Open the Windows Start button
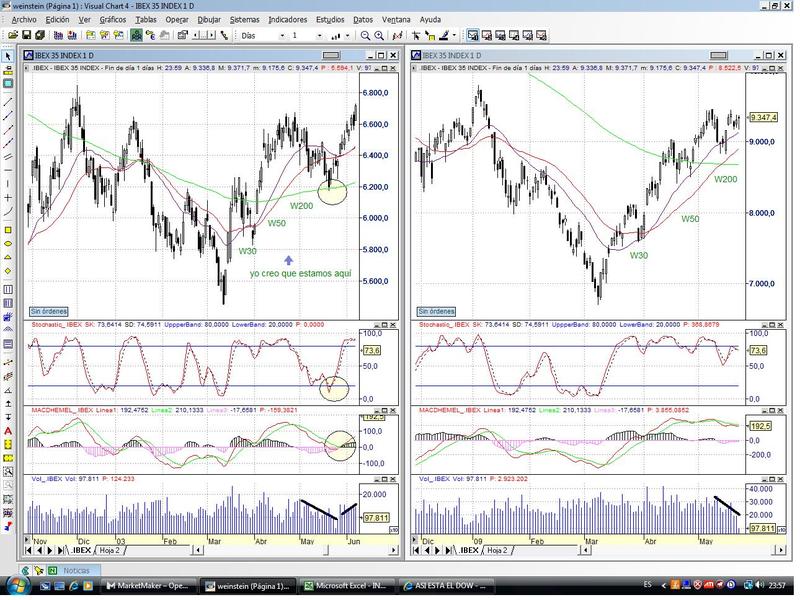 tap(15, 585)
